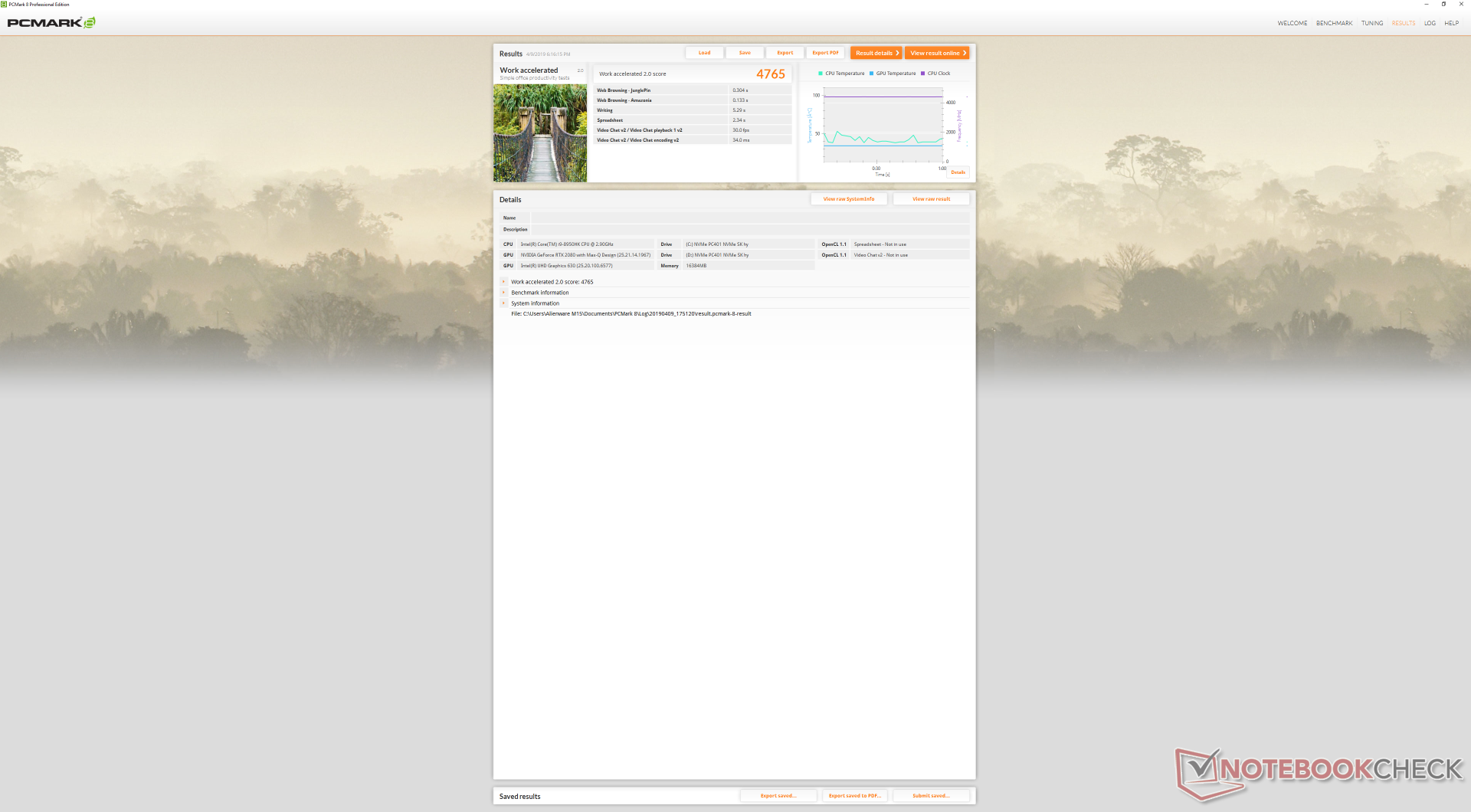Go to the WELCOME tab
1471x812 pixels.
(x=1292, y=23)
